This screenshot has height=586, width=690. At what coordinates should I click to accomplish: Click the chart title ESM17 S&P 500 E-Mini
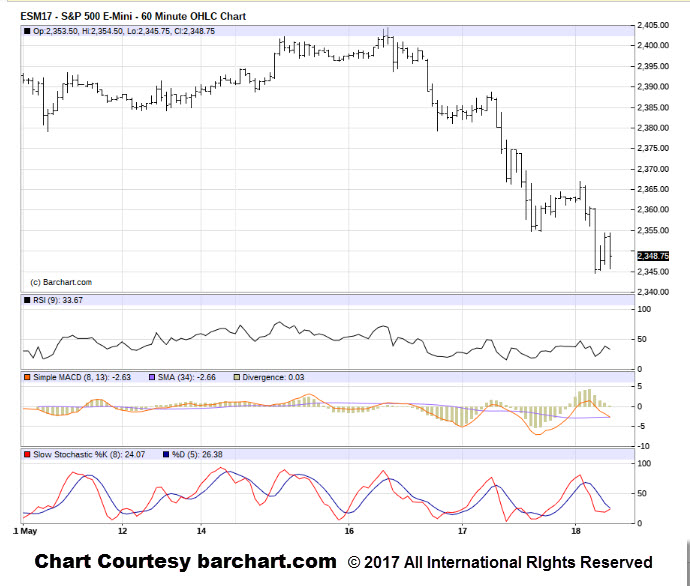pyautogui.click(x=134, y=17)
